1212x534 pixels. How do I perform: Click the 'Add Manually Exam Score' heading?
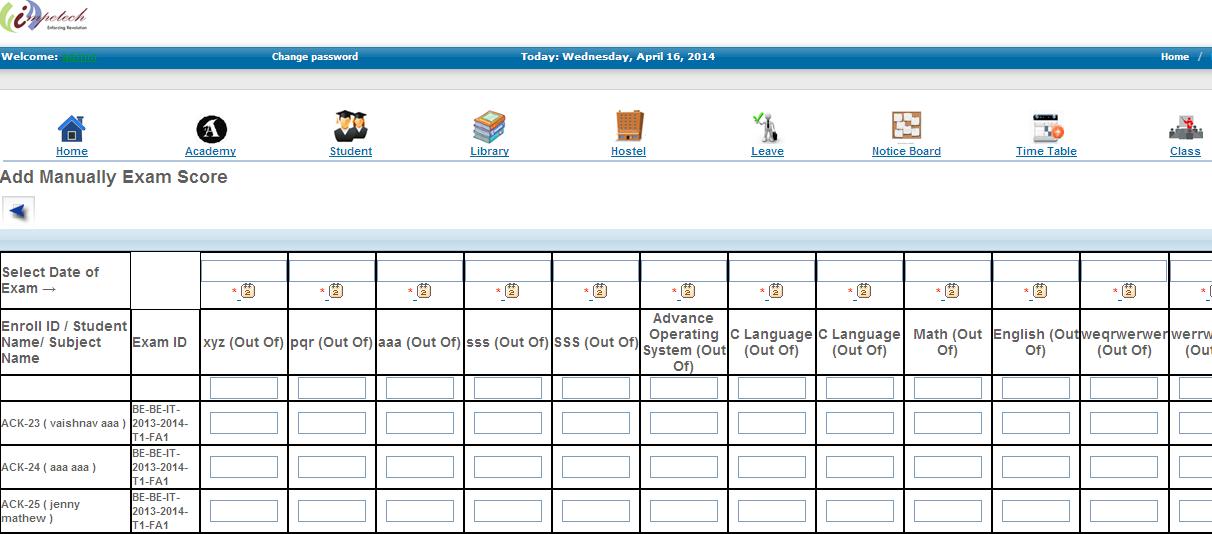(114, 177)
